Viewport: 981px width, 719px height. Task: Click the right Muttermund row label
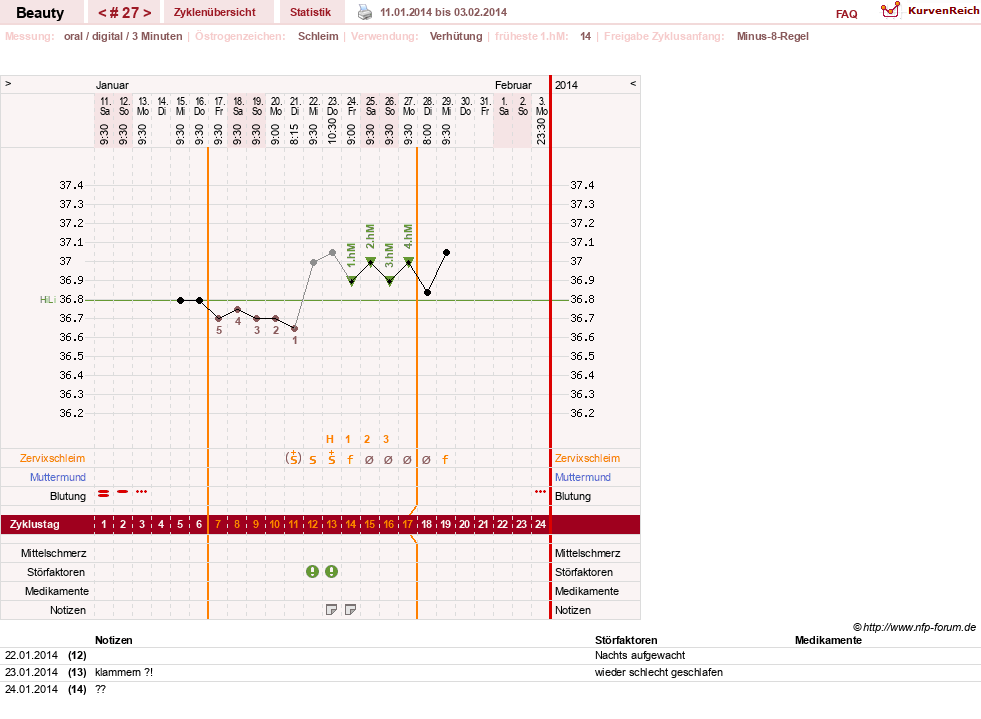pos(582,477)
